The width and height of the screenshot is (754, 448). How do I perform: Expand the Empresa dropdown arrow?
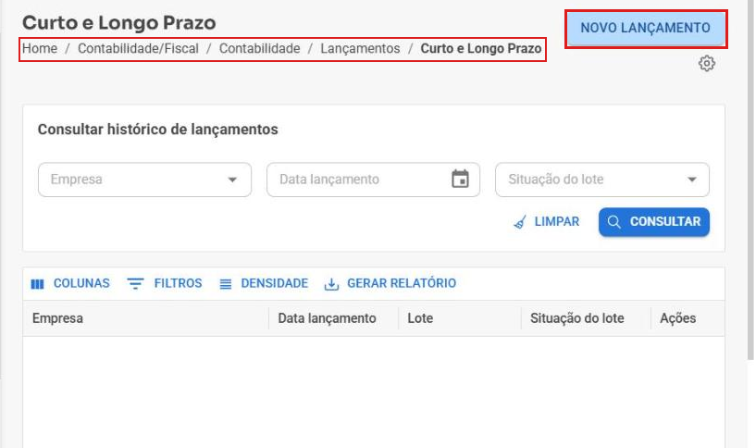click(232, 180)
